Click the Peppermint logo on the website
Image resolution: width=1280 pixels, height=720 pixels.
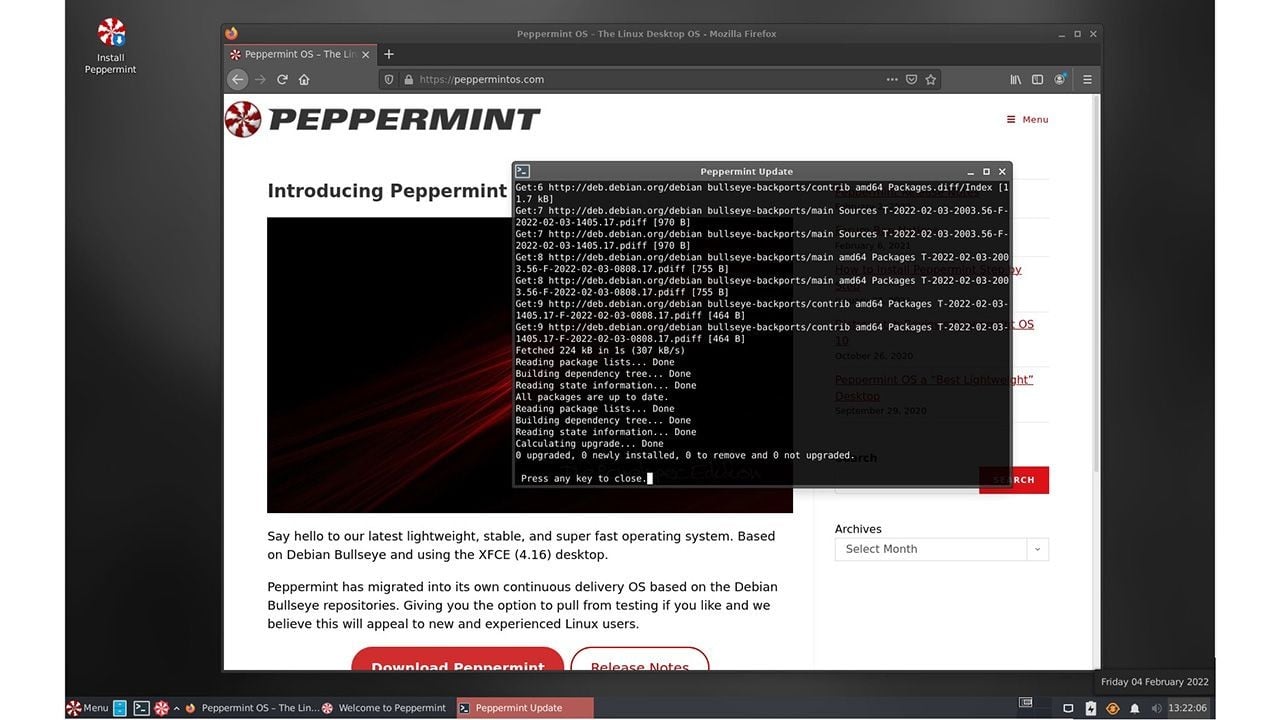click(383, 119)
